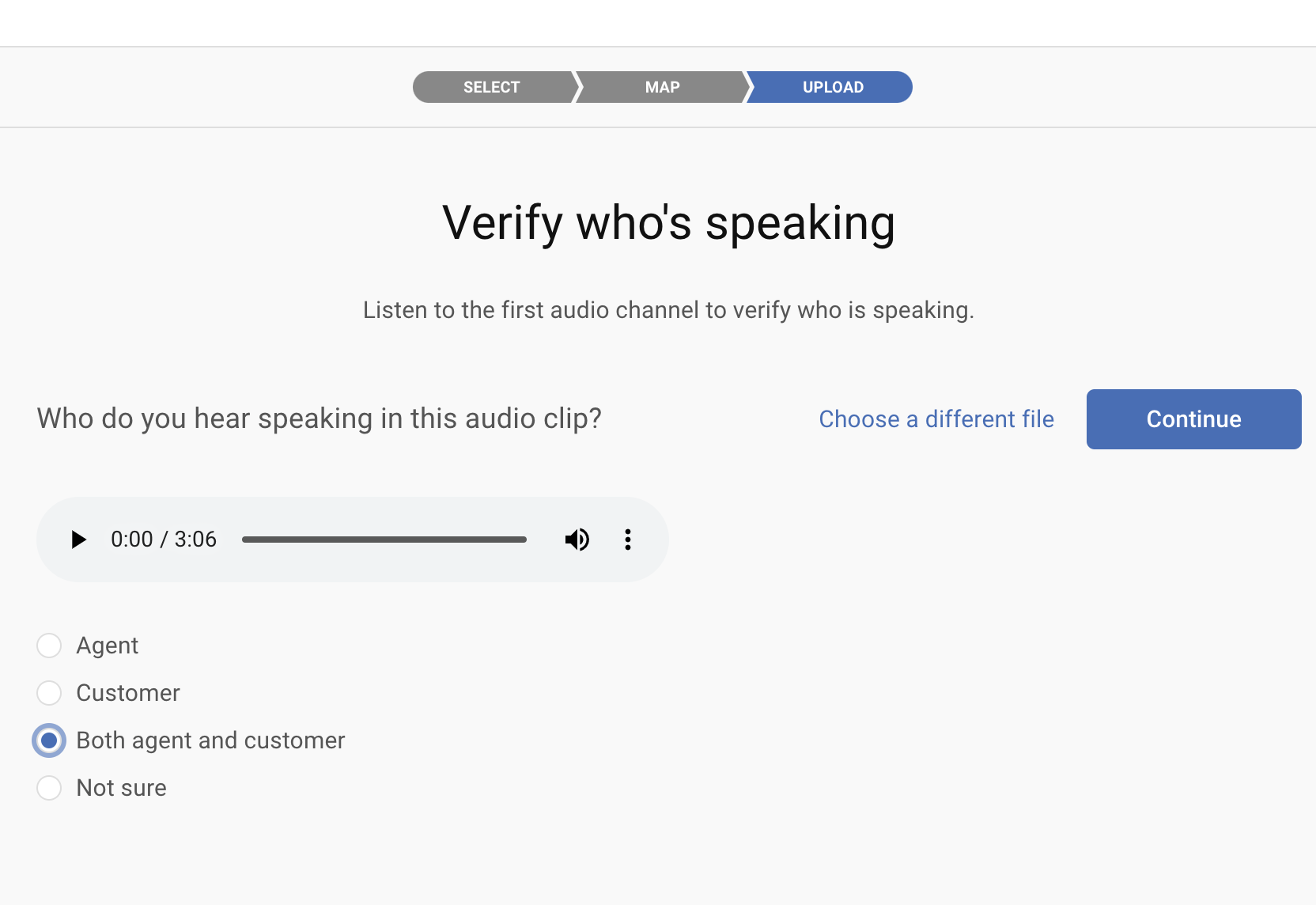Click the UPLOAD step indicator
This screenshot has height=905, width=1316.
(832, 87)
